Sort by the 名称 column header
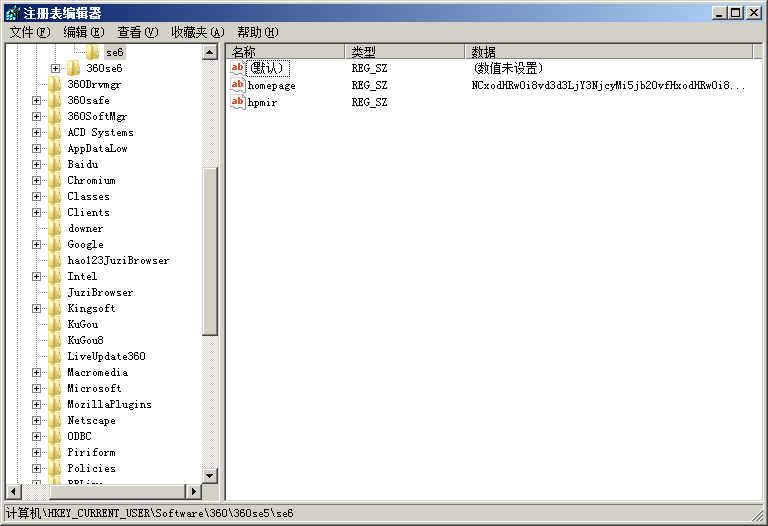 pos(286,51)
